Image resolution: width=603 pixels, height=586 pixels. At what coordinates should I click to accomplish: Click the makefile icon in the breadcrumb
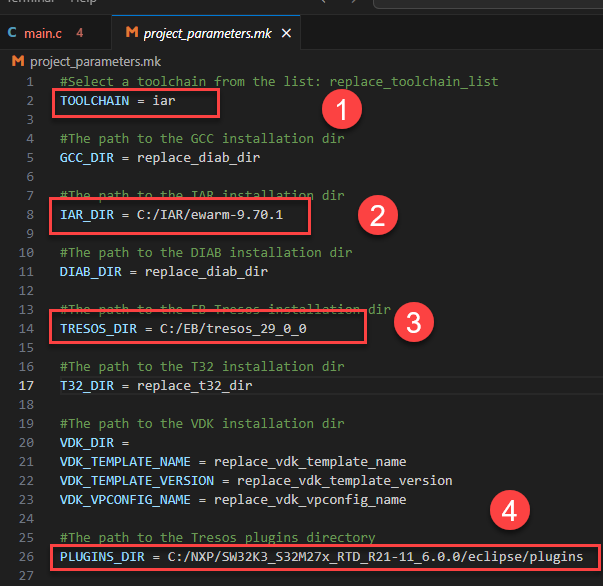coord(18,61)
